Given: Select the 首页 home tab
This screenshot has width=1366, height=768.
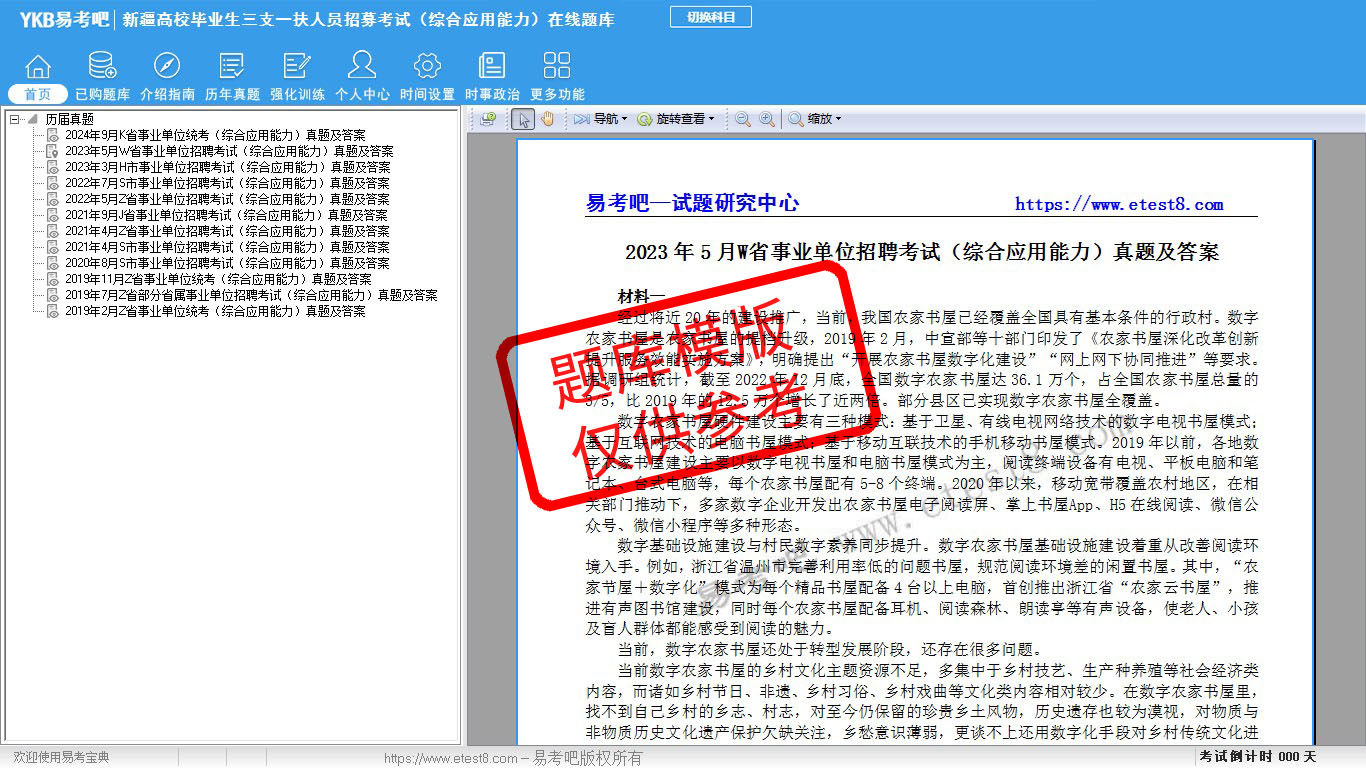Looking at the screenshot, I should pyautogui.click(x=38, y=94).
